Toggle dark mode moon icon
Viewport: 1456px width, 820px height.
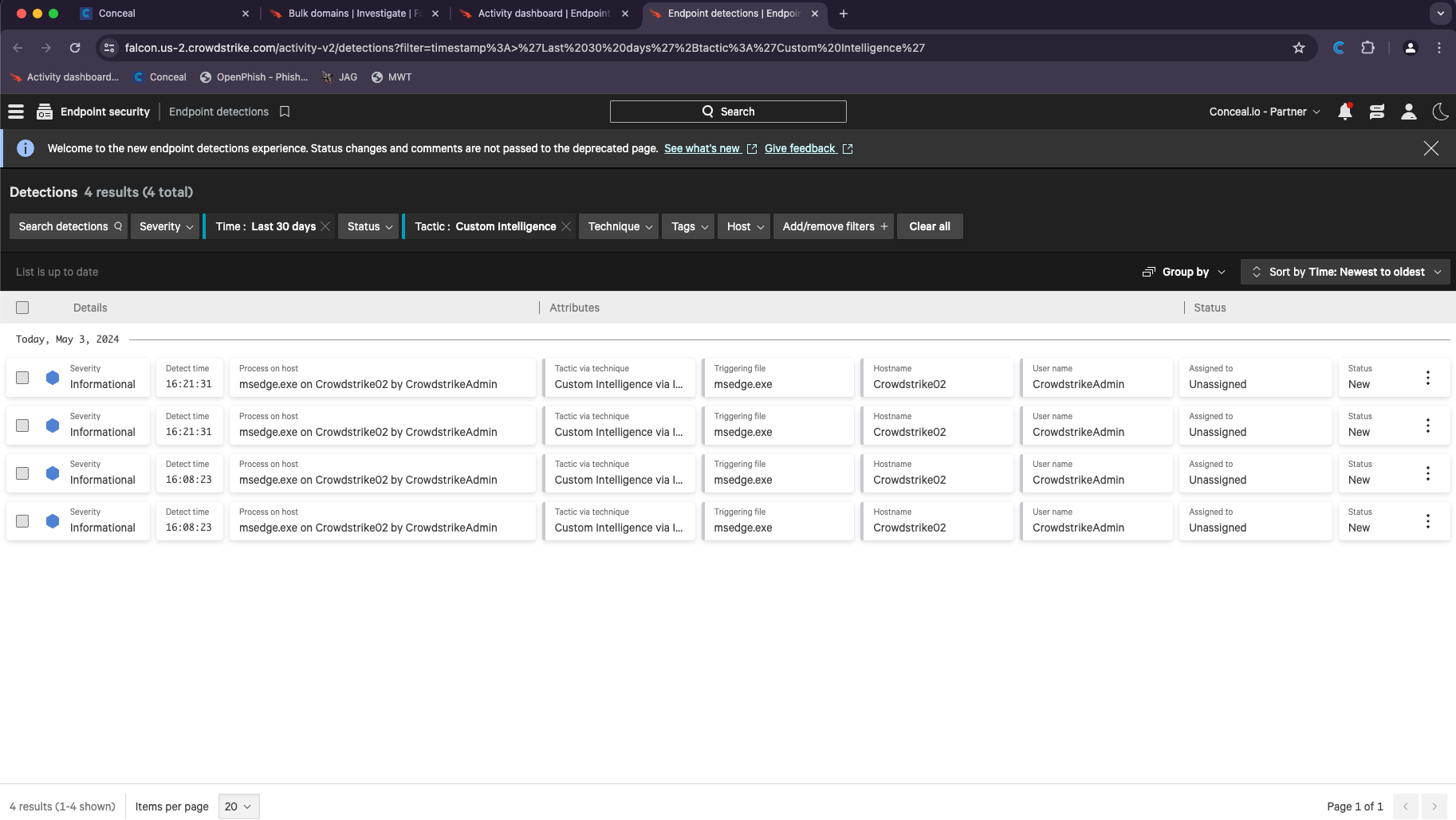pyautogui.click(x=1440, y=112)
